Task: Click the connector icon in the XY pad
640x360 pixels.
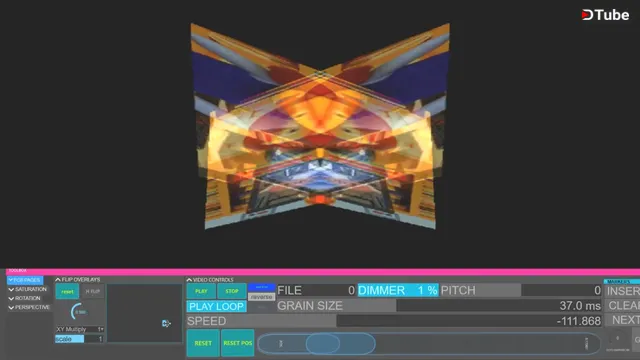Action: point(166,324)
